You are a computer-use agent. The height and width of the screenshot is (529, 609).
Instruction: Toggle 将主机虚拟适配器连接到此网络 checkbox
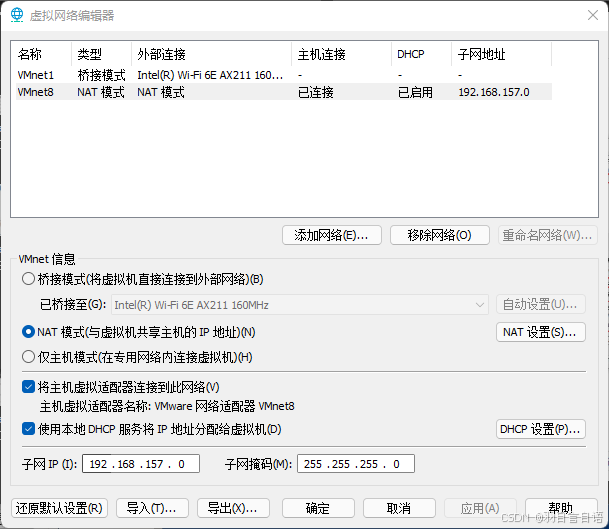(28, 387)
